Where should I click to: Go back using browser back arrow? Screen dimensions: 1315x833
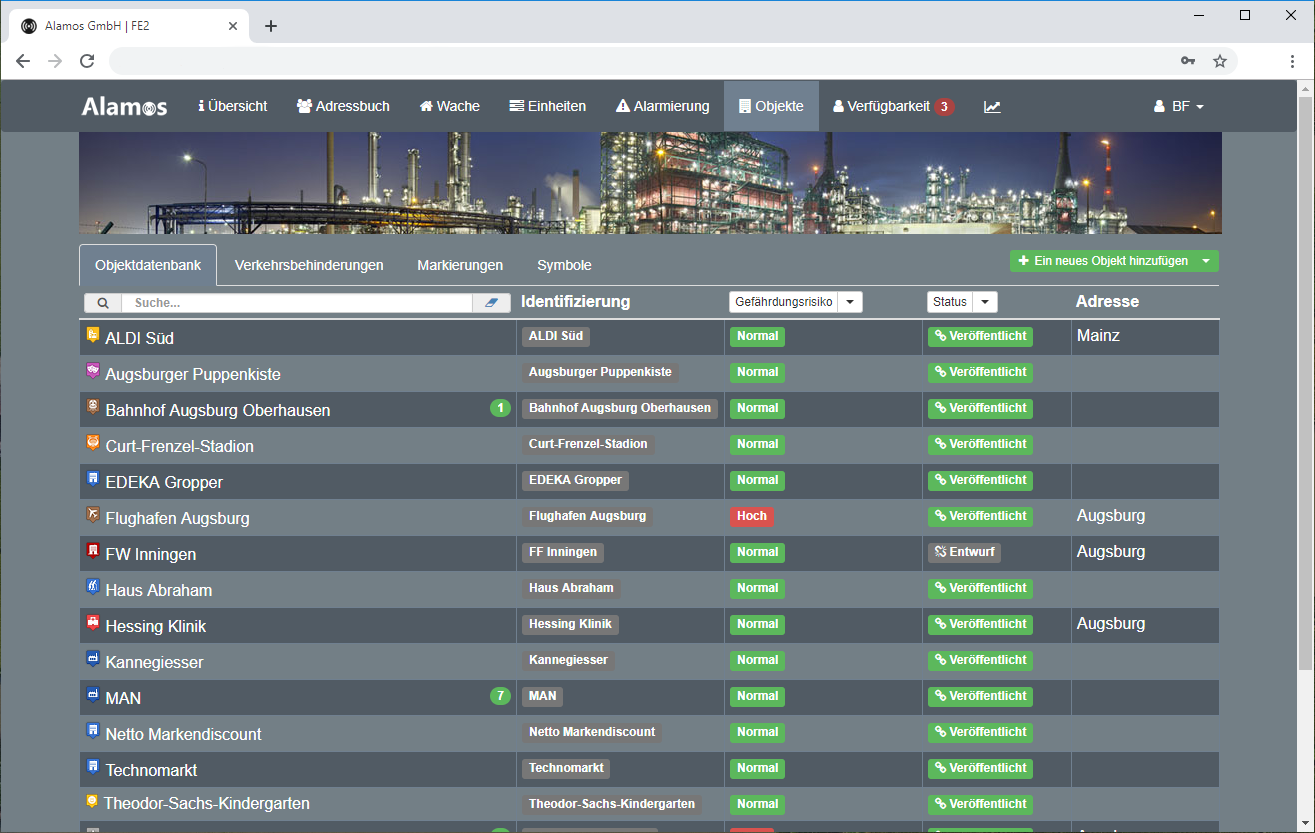point(23,61)
